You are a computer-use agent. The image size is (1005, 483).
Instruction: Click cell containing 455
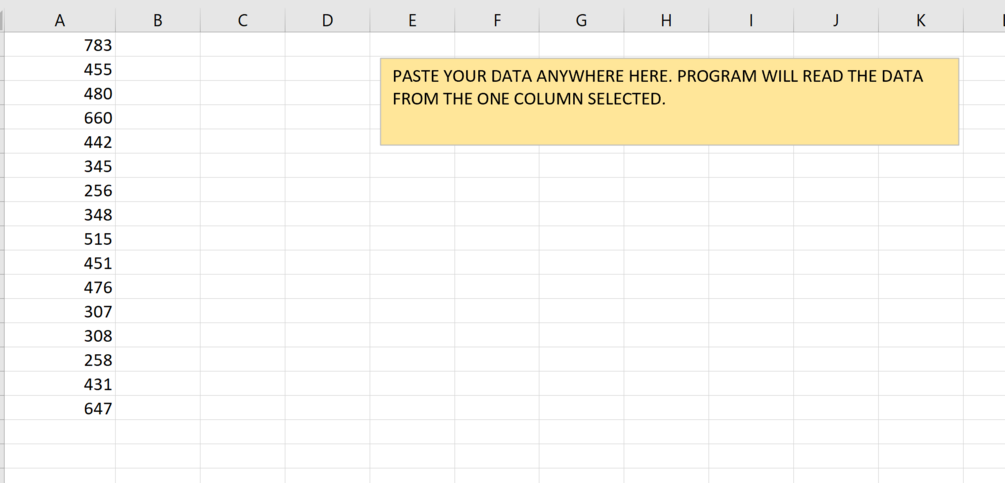click(x=60, y=69)
